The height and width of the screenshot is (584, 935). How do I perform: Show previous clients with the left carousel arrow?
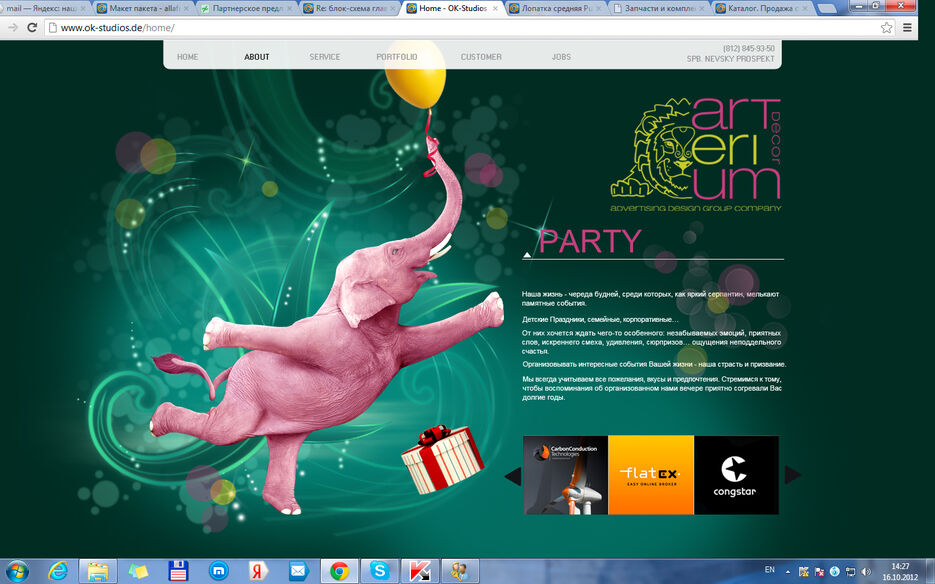[x=513, y=475]
